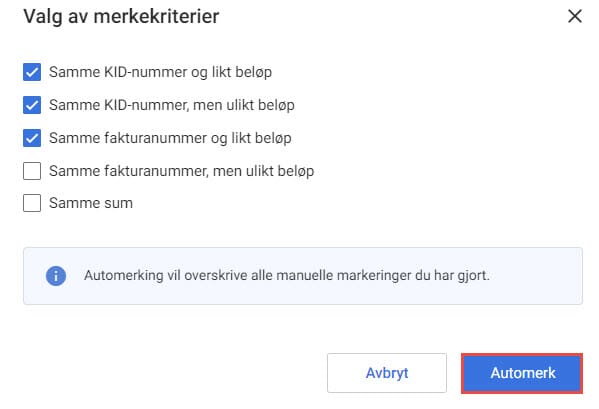This screenshot has height=409, width=599.
Task: Click the checkmark on the first KID-nummer criterion
Action: click(x=32, y=72)
